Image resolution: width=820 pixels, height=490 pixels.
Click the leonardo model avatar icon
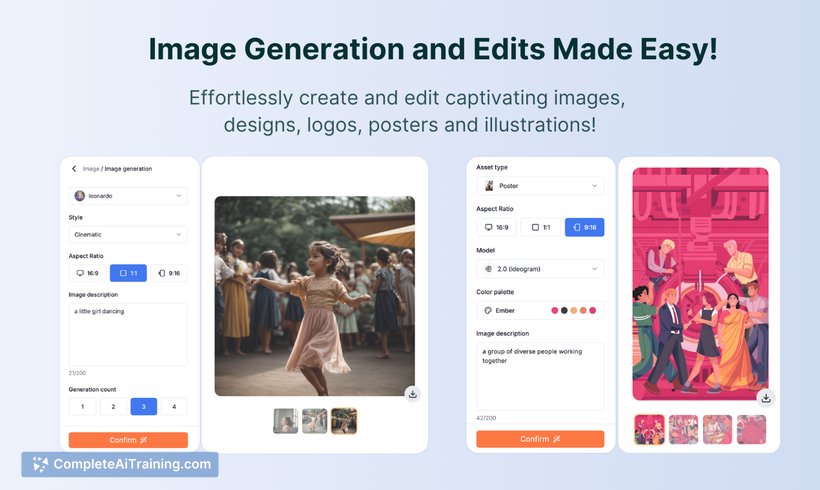click(79, 196)
